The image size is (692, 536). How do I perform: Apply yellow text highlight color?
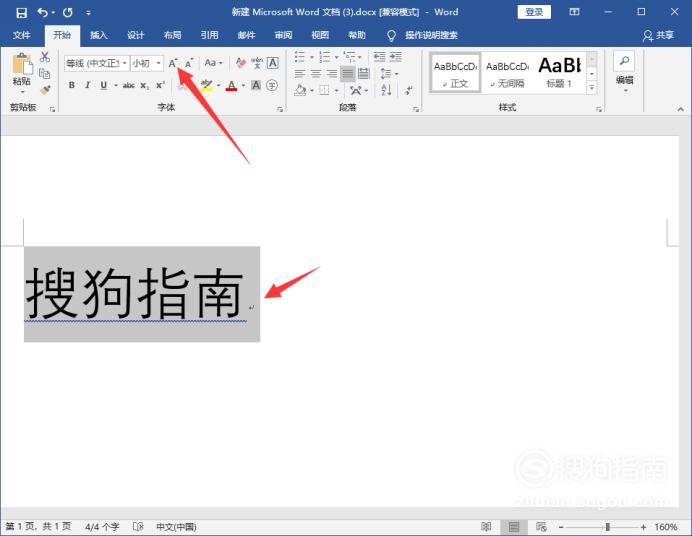click(x=207, y=85)
